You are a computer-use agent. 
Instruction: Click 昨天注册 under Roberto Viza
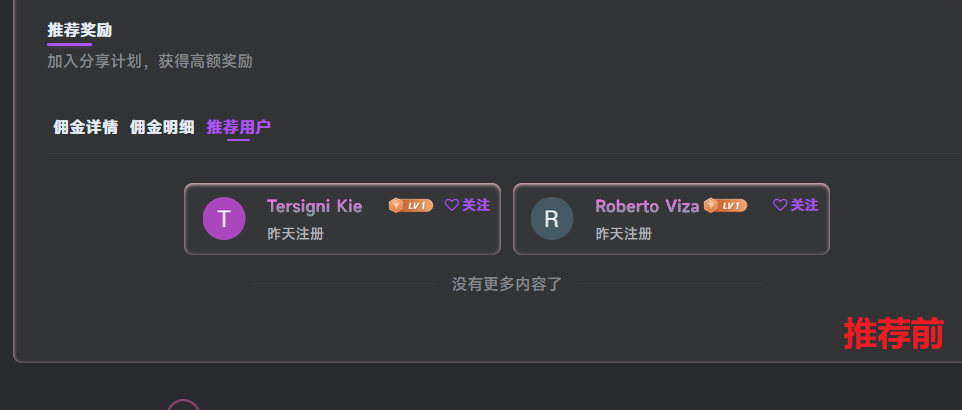[624, 234]
